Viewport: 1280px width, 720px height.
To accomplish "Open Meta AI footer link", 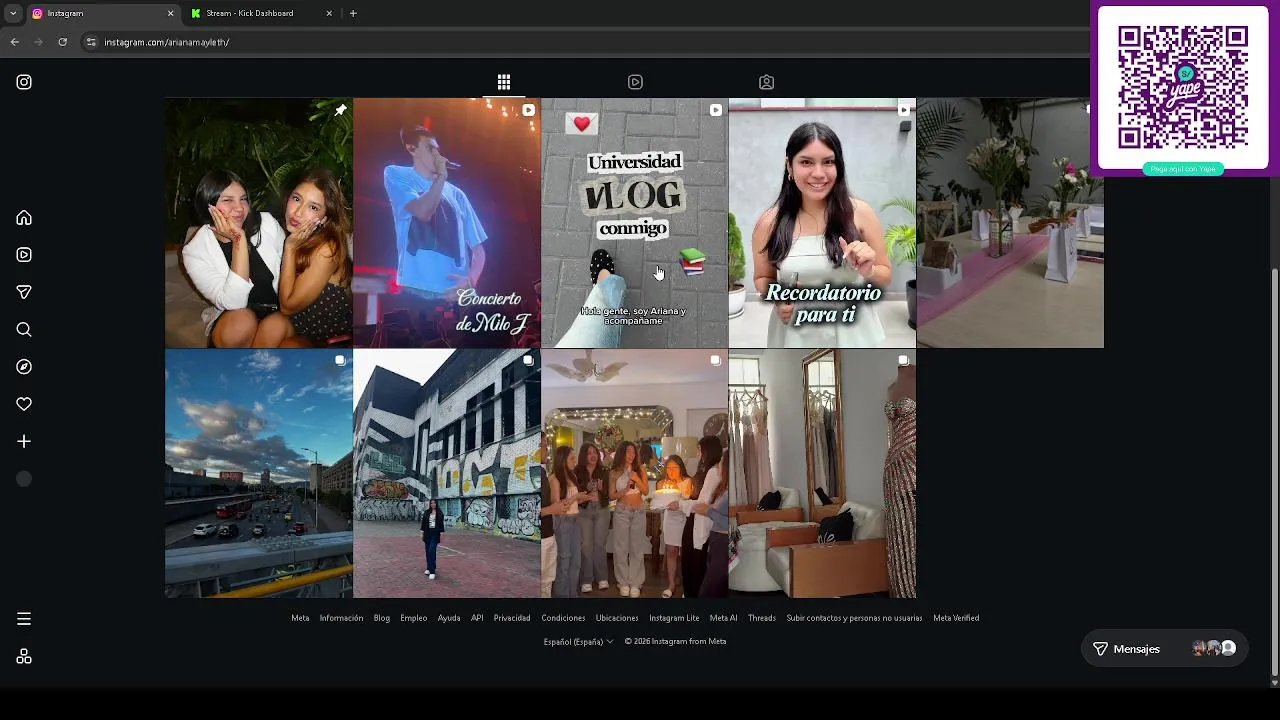I will [723, 618].
